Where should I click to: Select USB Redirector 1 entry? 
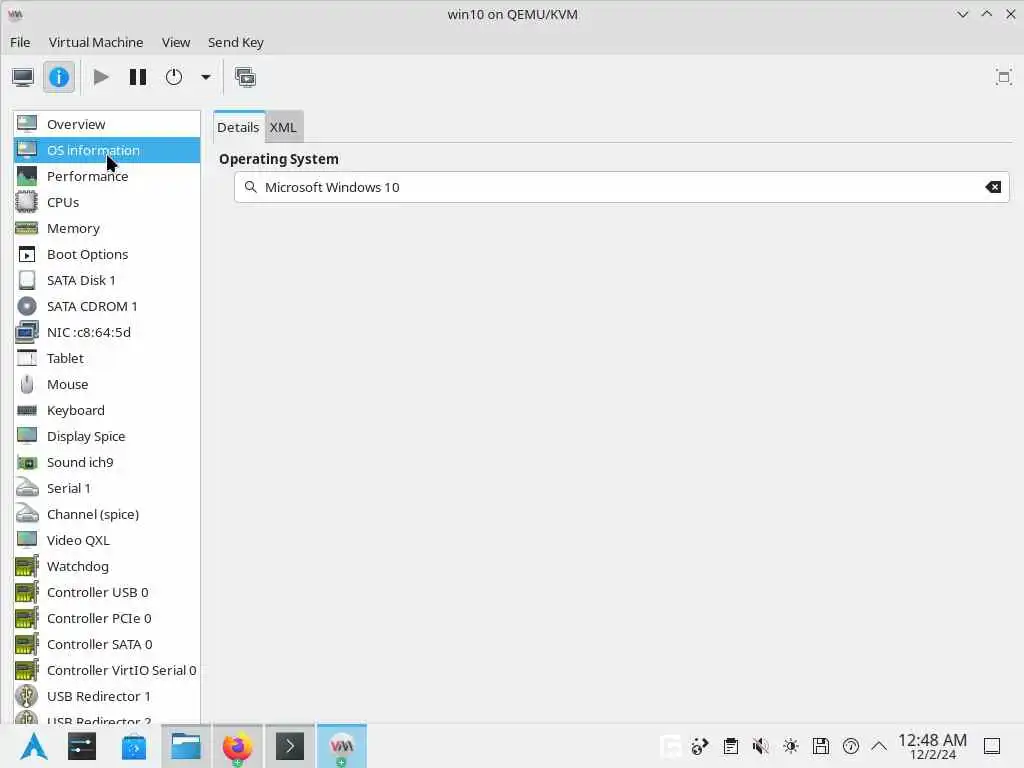tap(107, 696)
